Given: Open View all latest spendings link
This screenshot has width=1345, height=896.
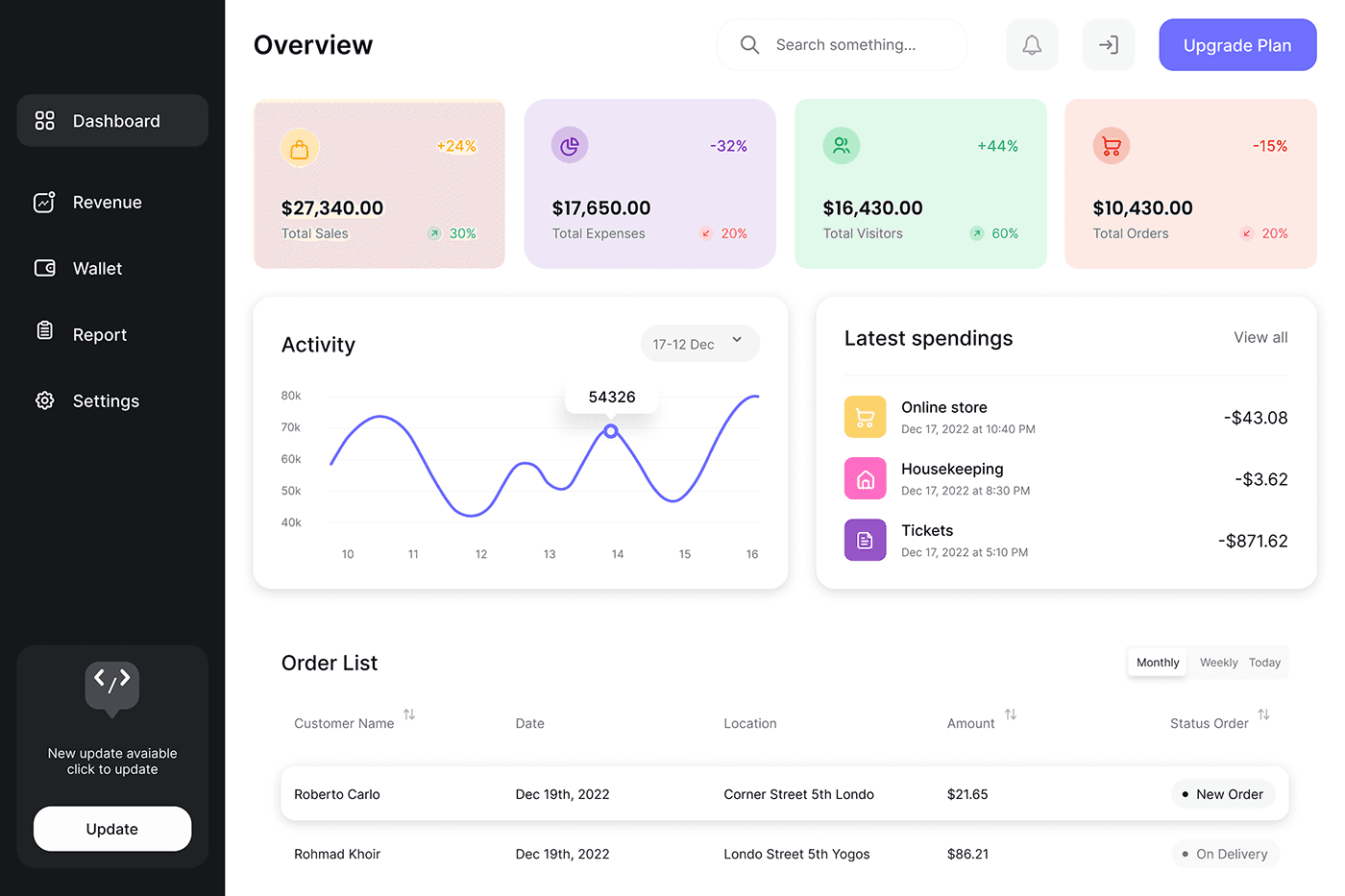Looking at the screenshot, I should [x=1260, y=338].
